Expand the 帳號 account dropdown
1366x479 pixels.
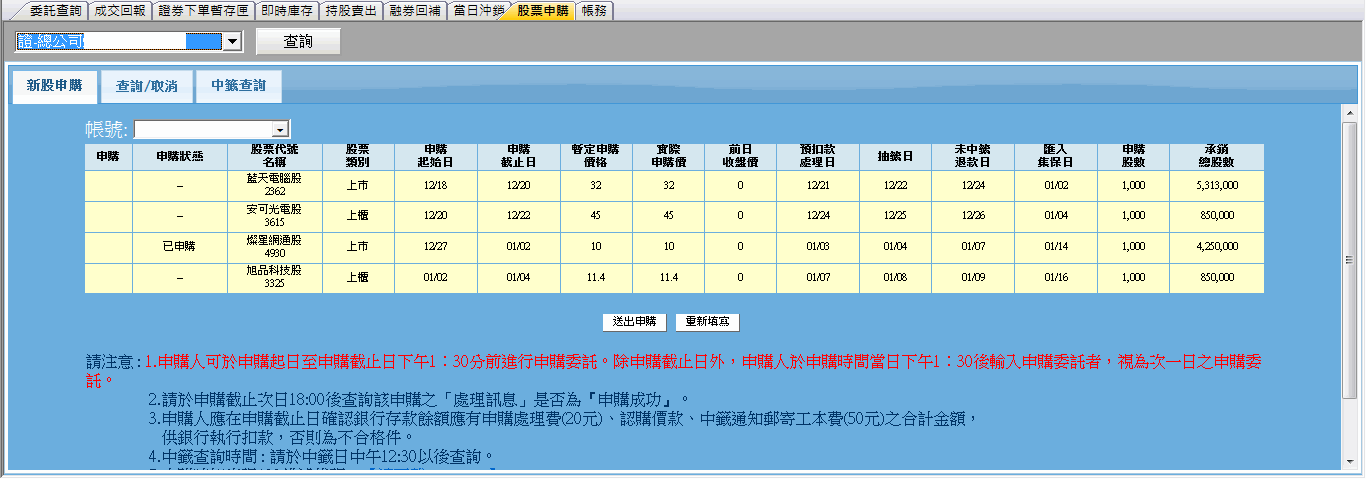coord(280,130)
